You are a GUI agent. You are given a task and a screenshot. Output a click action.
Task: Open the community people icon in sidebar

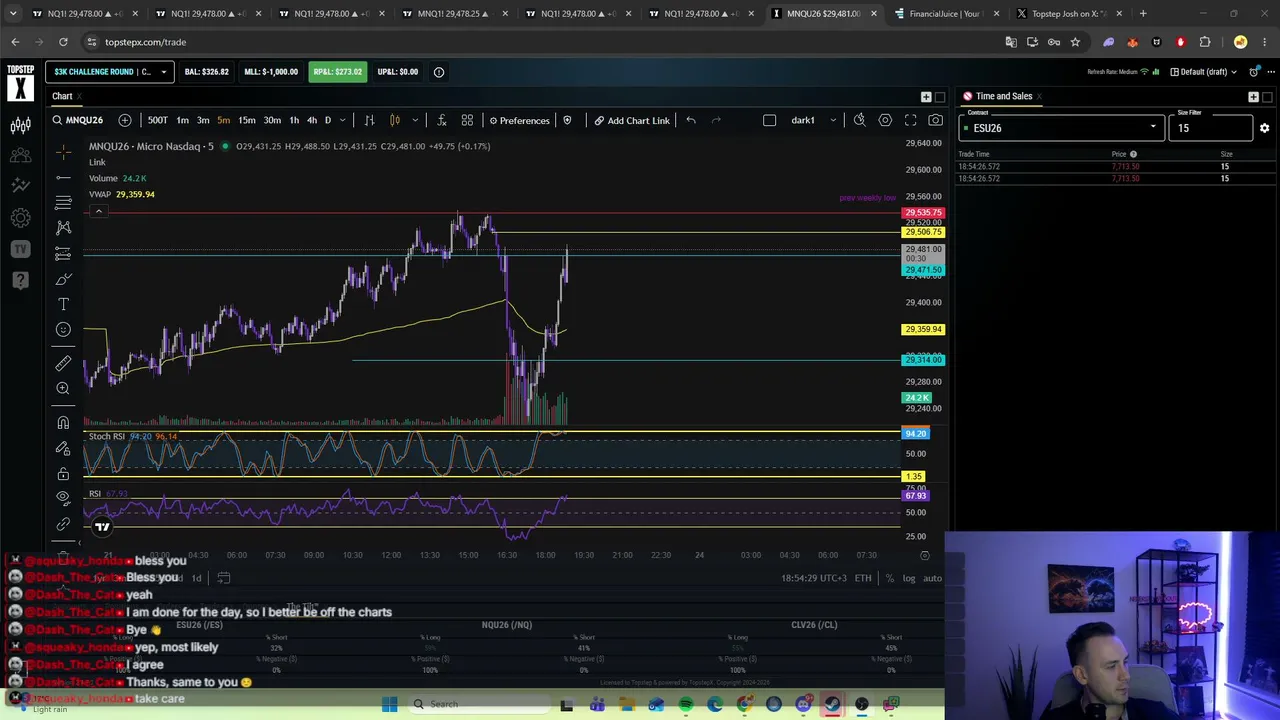coord(20,156)
